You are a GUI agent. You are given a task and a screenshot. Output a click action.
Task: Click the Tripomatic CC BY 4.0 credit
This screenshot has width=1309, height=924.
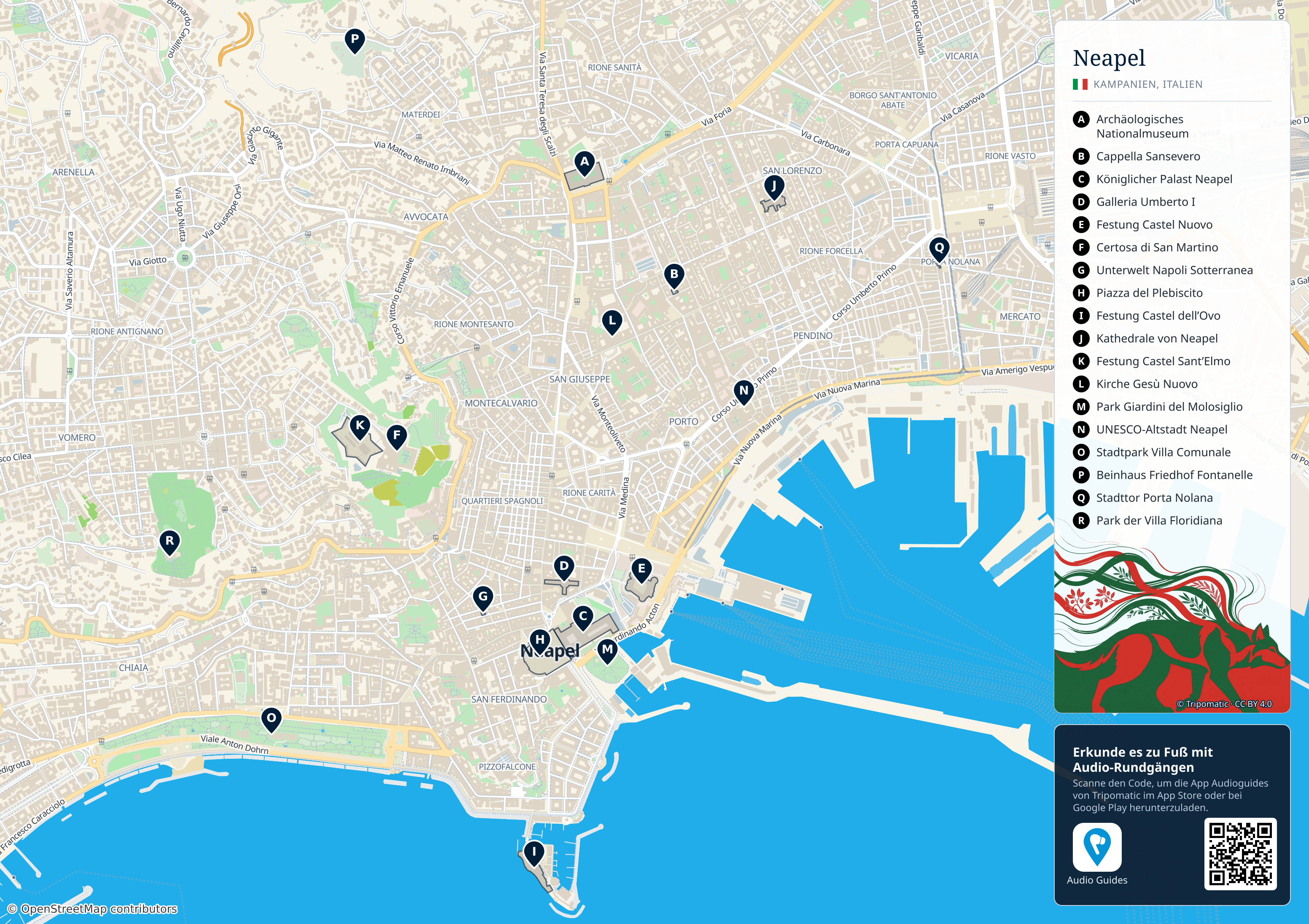coord(1224,704)
